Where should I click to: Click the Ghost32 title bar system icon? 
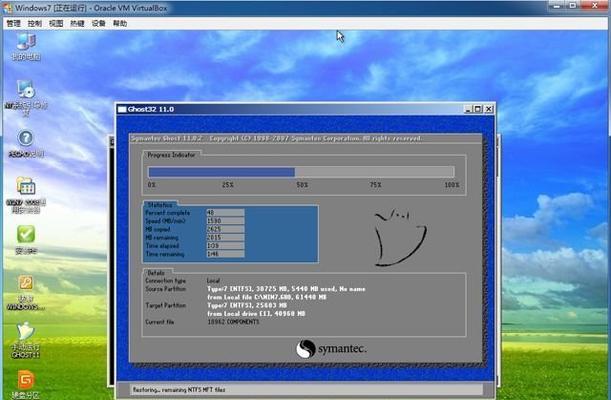click(122, 109)
